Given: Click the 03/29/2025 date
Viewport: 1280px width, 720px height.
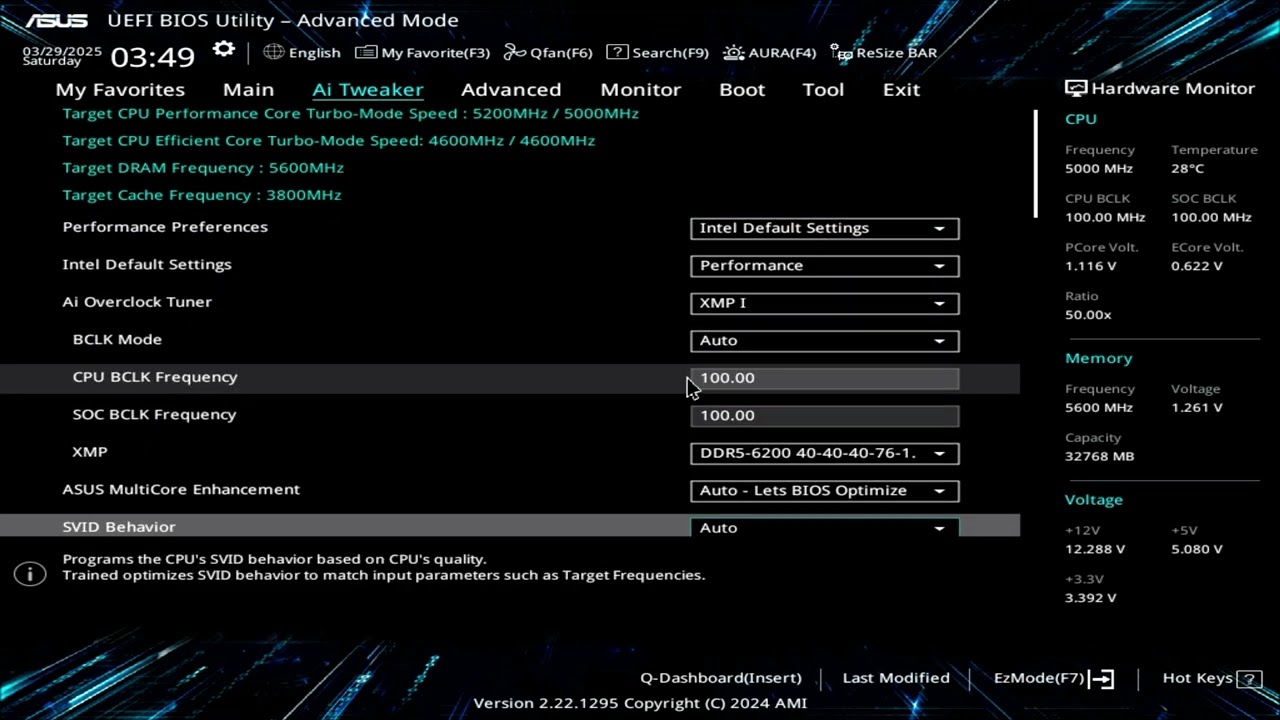Looking at the screenshot, I should tap(62, 50).
